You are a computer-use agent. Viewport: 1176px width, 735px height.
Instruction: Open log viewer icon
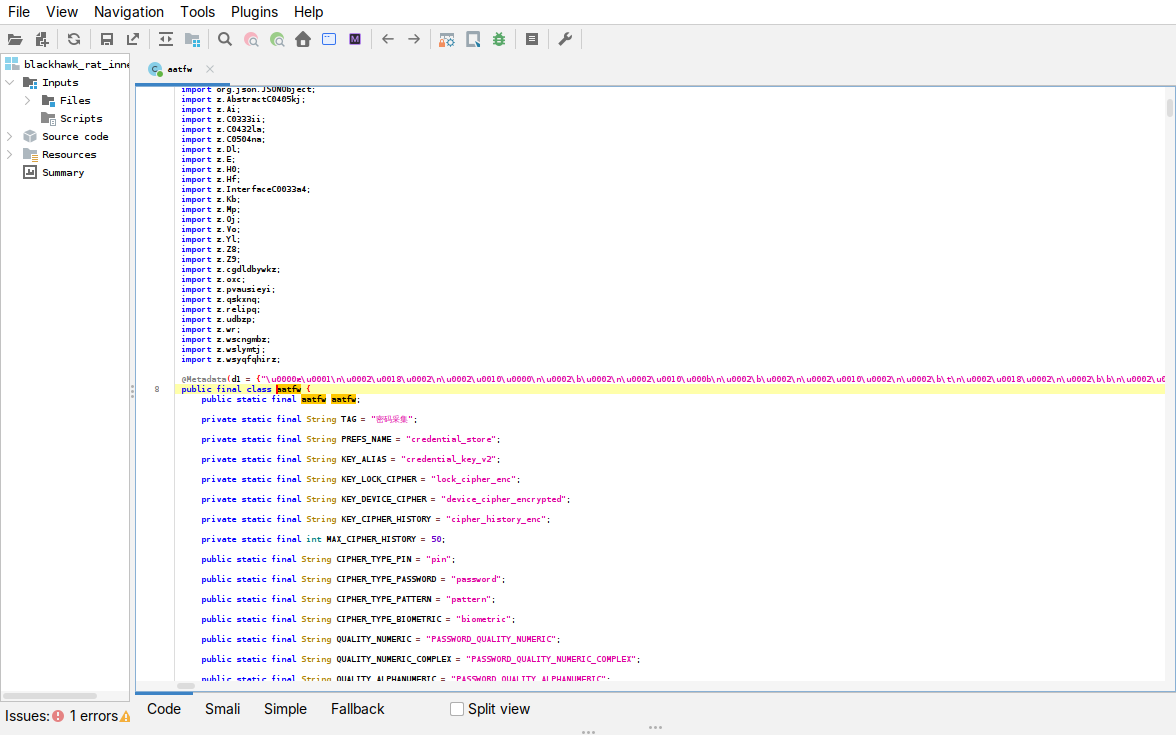coord(532,40)
